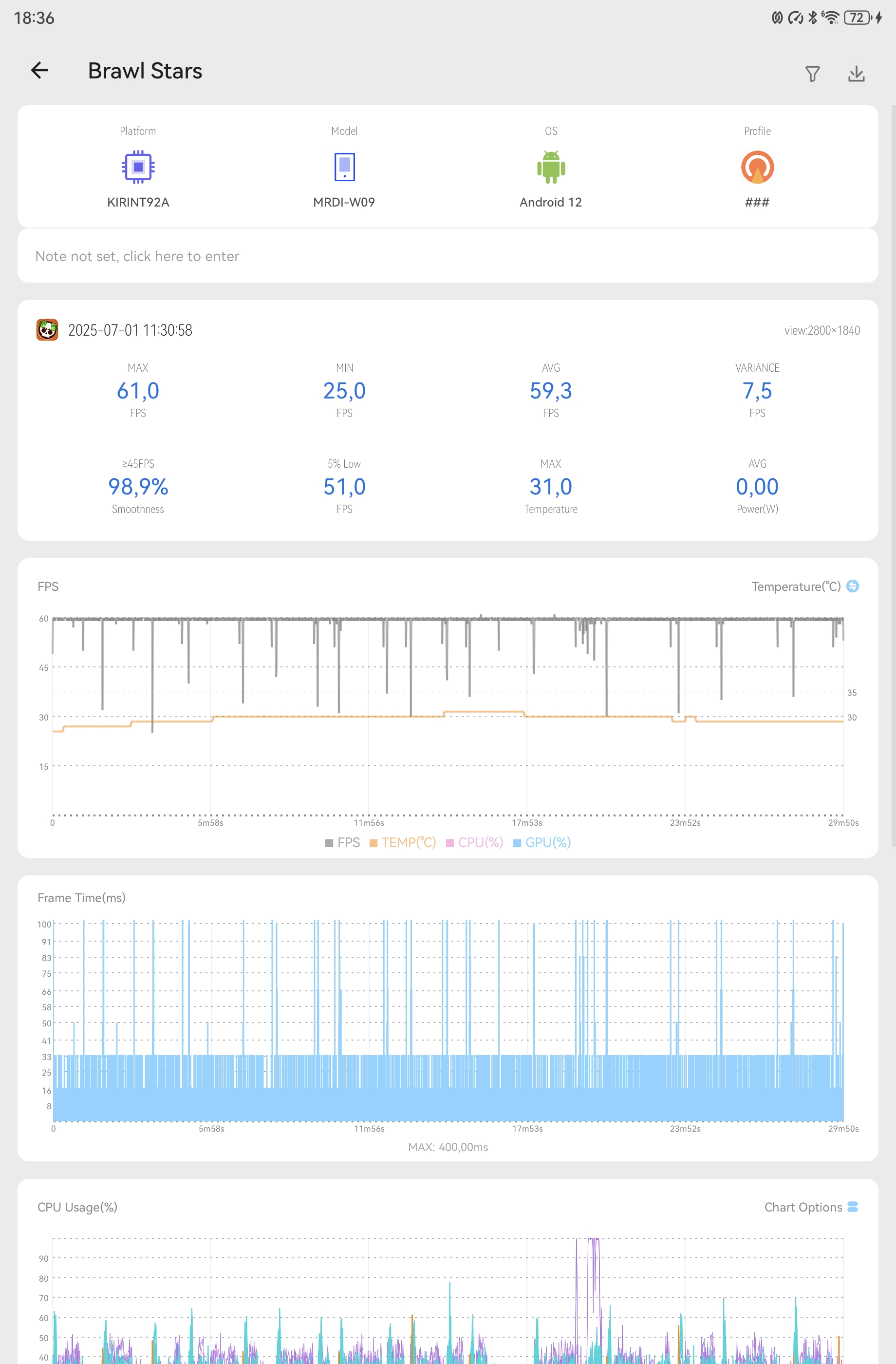This screenshot has height=1364, width=896.
Task: Open the filter funnel icon
Action: [x=812, y=74]
